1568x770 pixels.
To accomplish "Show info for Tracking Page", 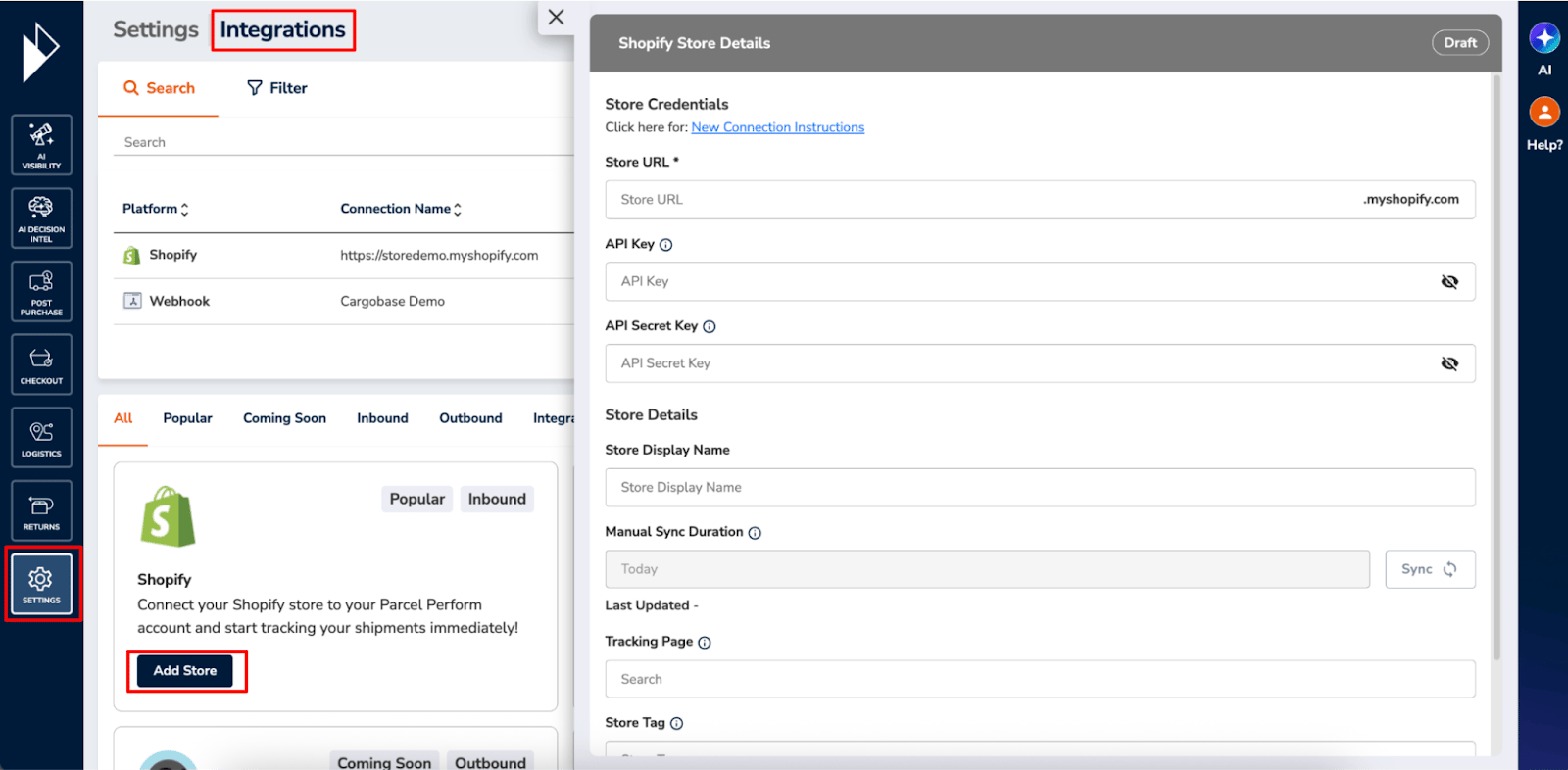I will (705, 643).
